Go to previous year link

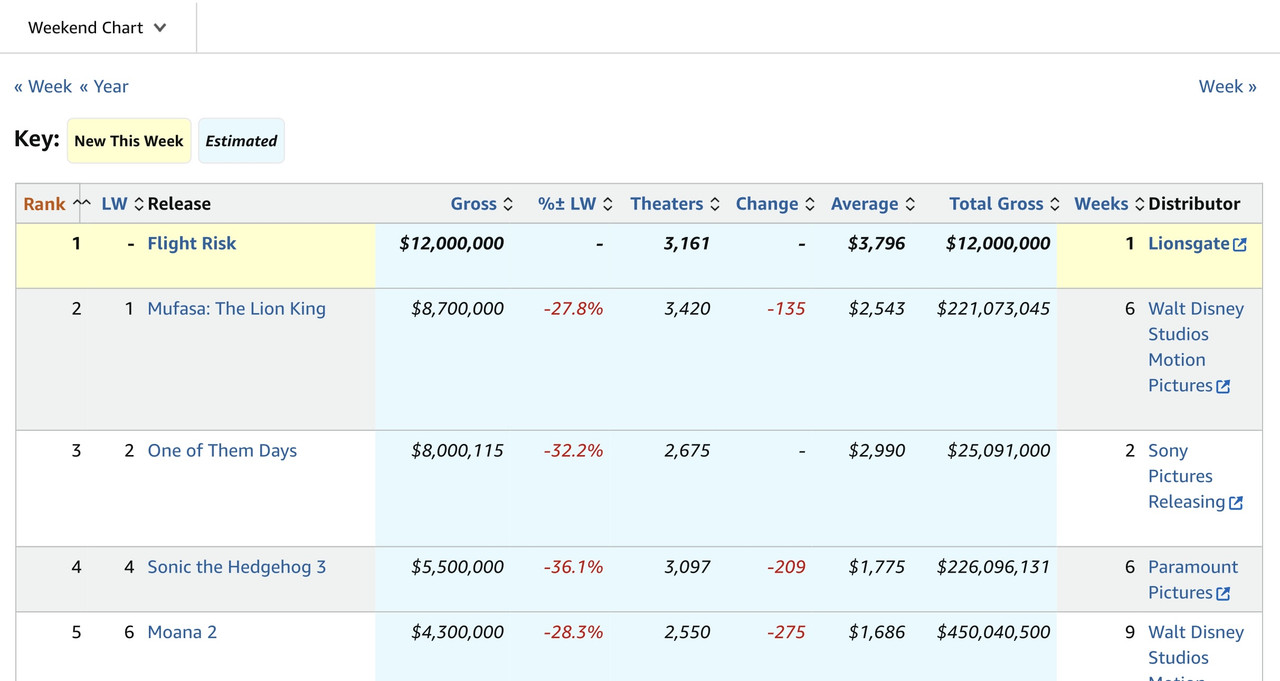104,87
